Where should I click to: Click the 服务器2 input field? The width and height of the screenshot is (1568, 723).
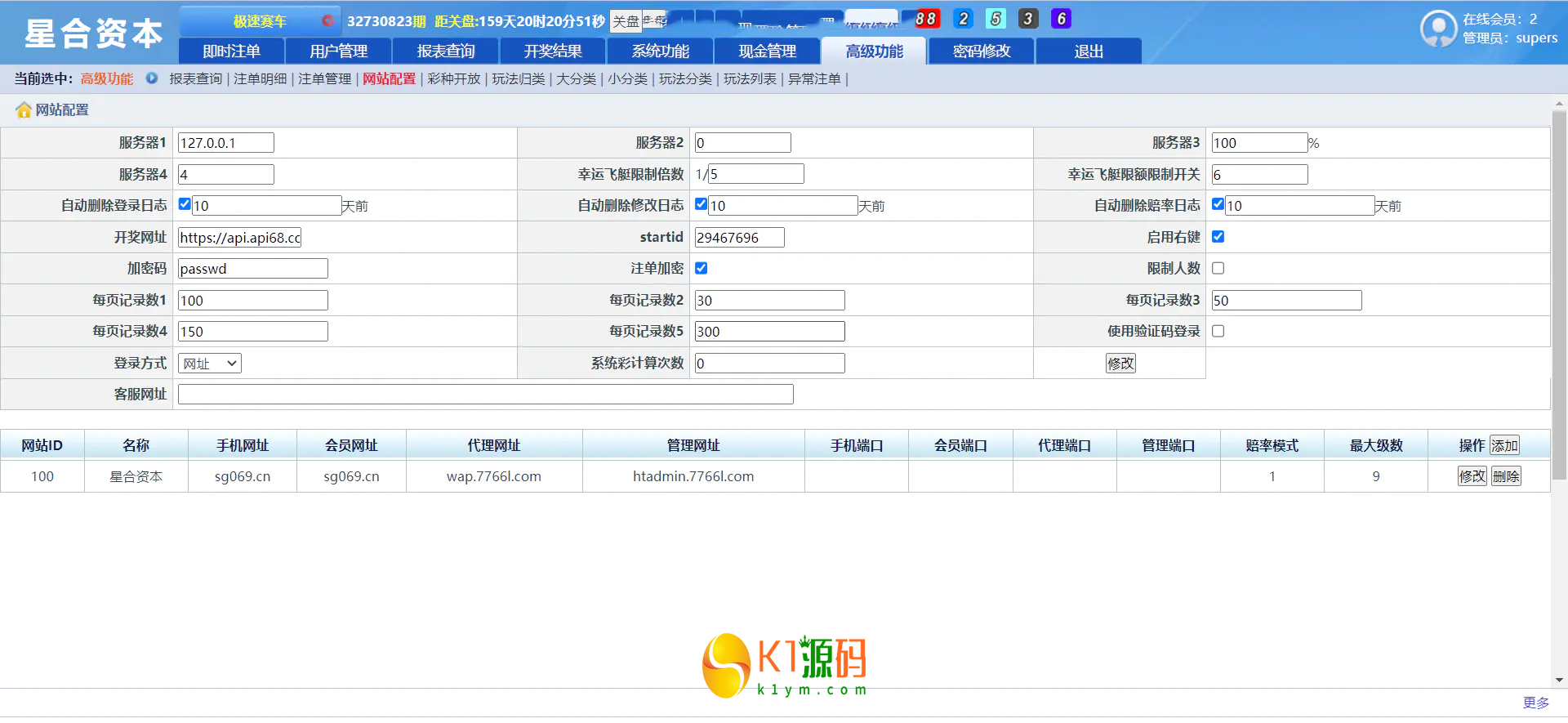click(743, 143)
